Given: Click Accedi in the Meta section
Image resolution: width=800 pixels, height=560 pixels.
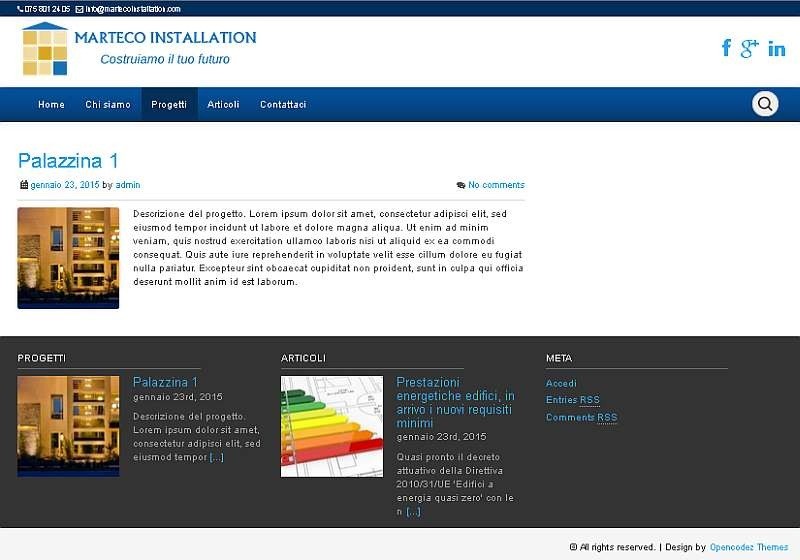Looking at the screenshot, I should click(561, 383).
